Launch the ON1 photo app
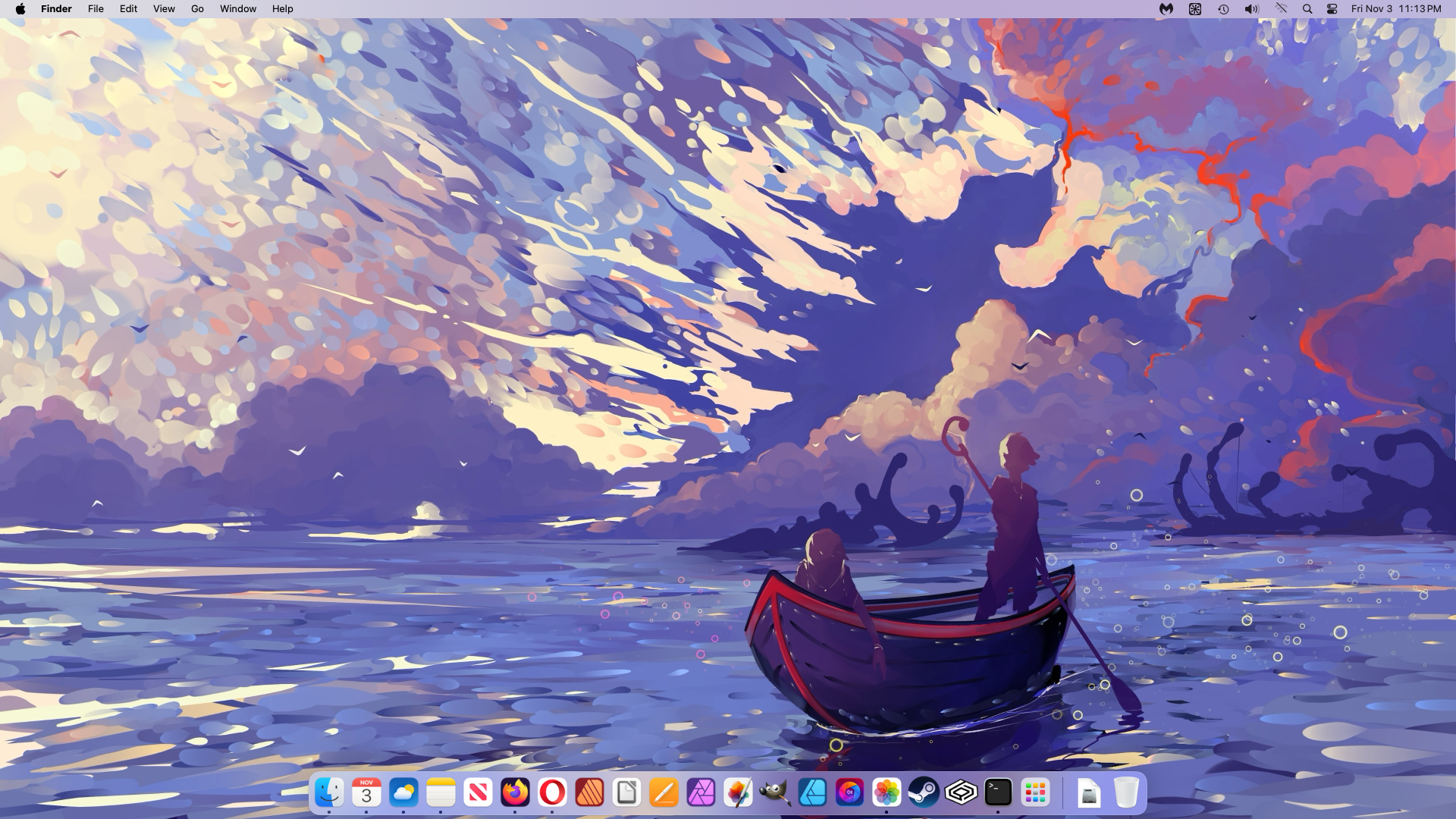The image size is (1456, 819). (849, 793)
